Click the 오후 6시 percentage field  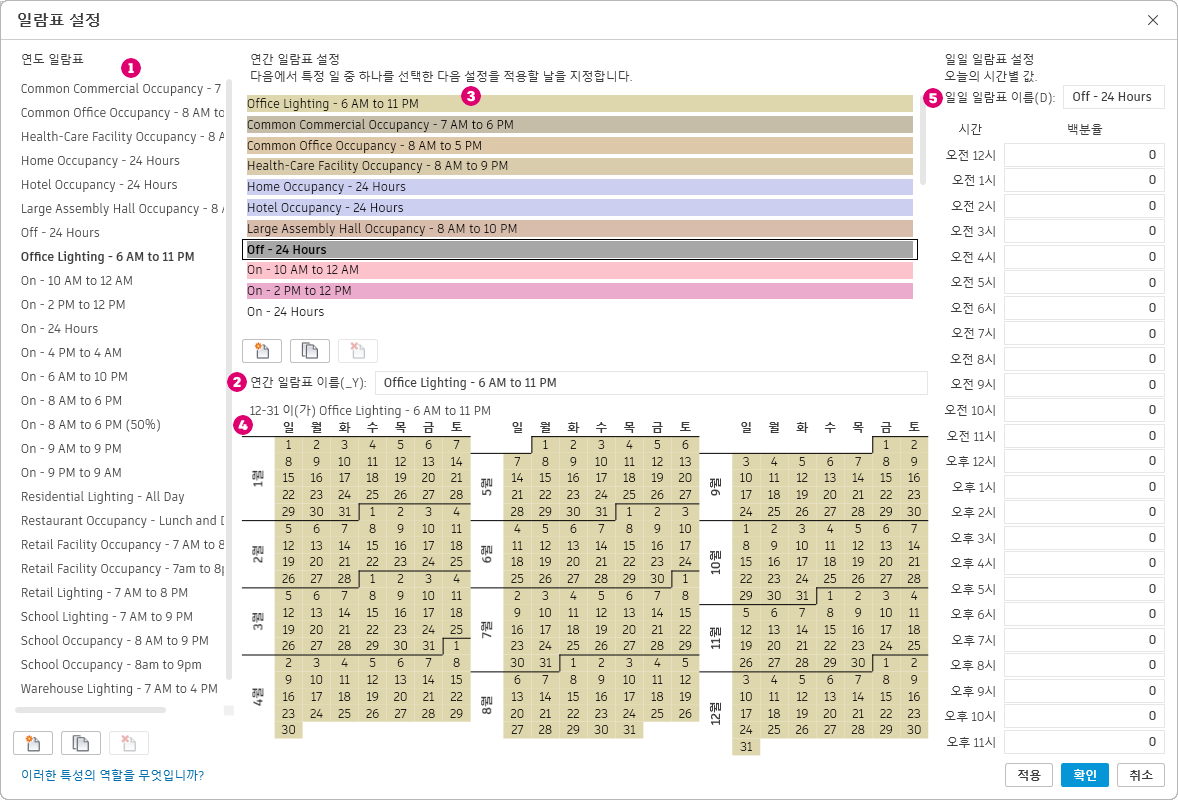[x=1084, y=614]
